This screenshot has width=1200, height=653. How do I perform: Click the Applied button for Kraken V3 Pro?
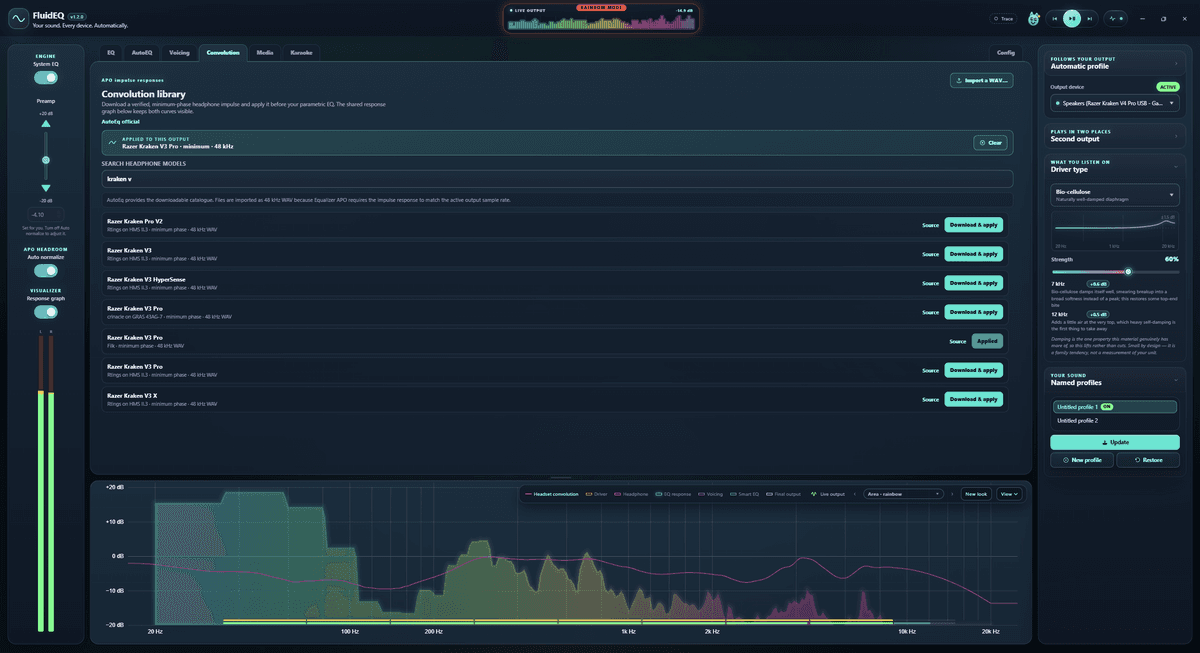pyautogui.click(x=987, y=341)
